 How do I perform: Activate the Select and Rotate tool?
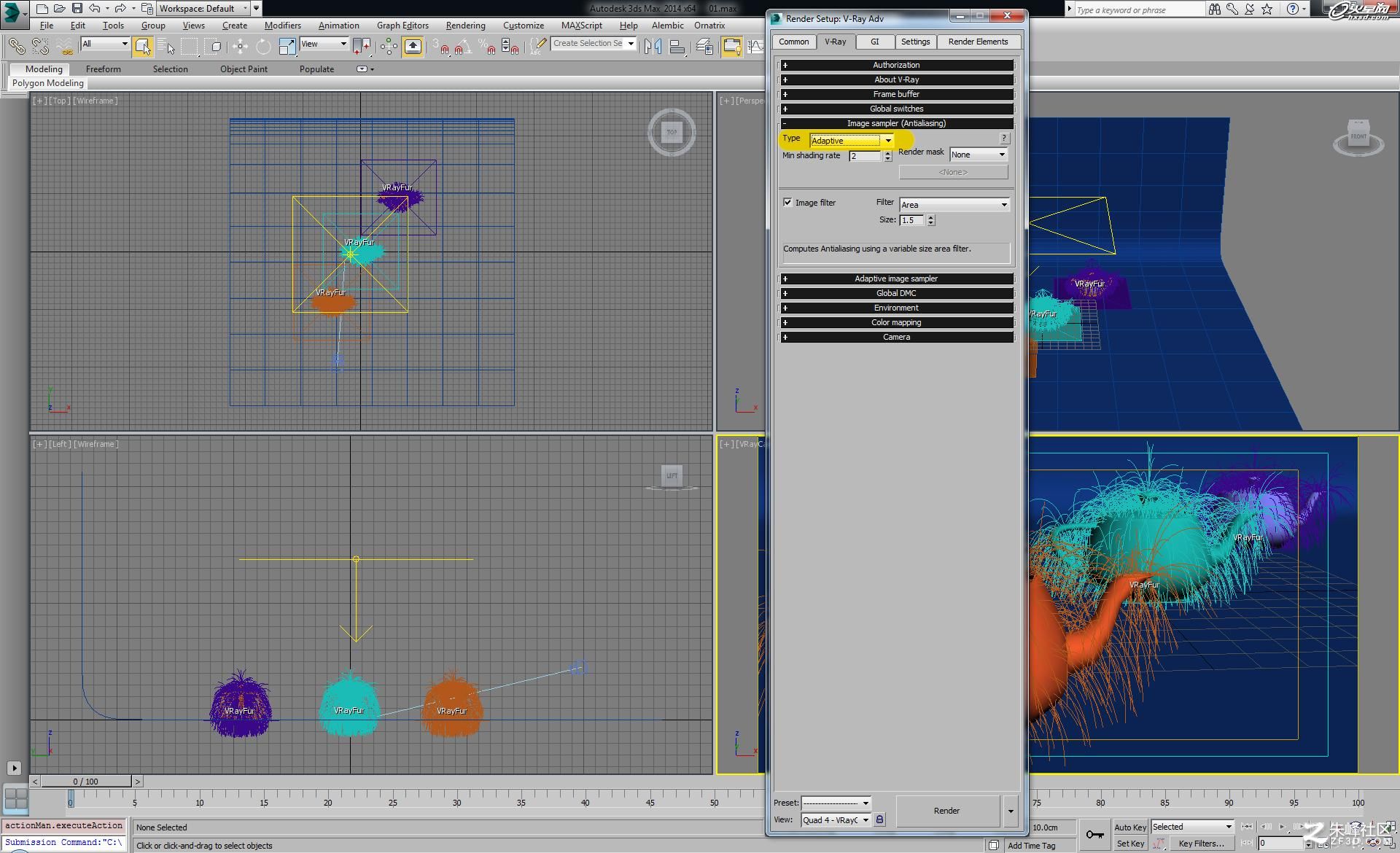point(263,47)
